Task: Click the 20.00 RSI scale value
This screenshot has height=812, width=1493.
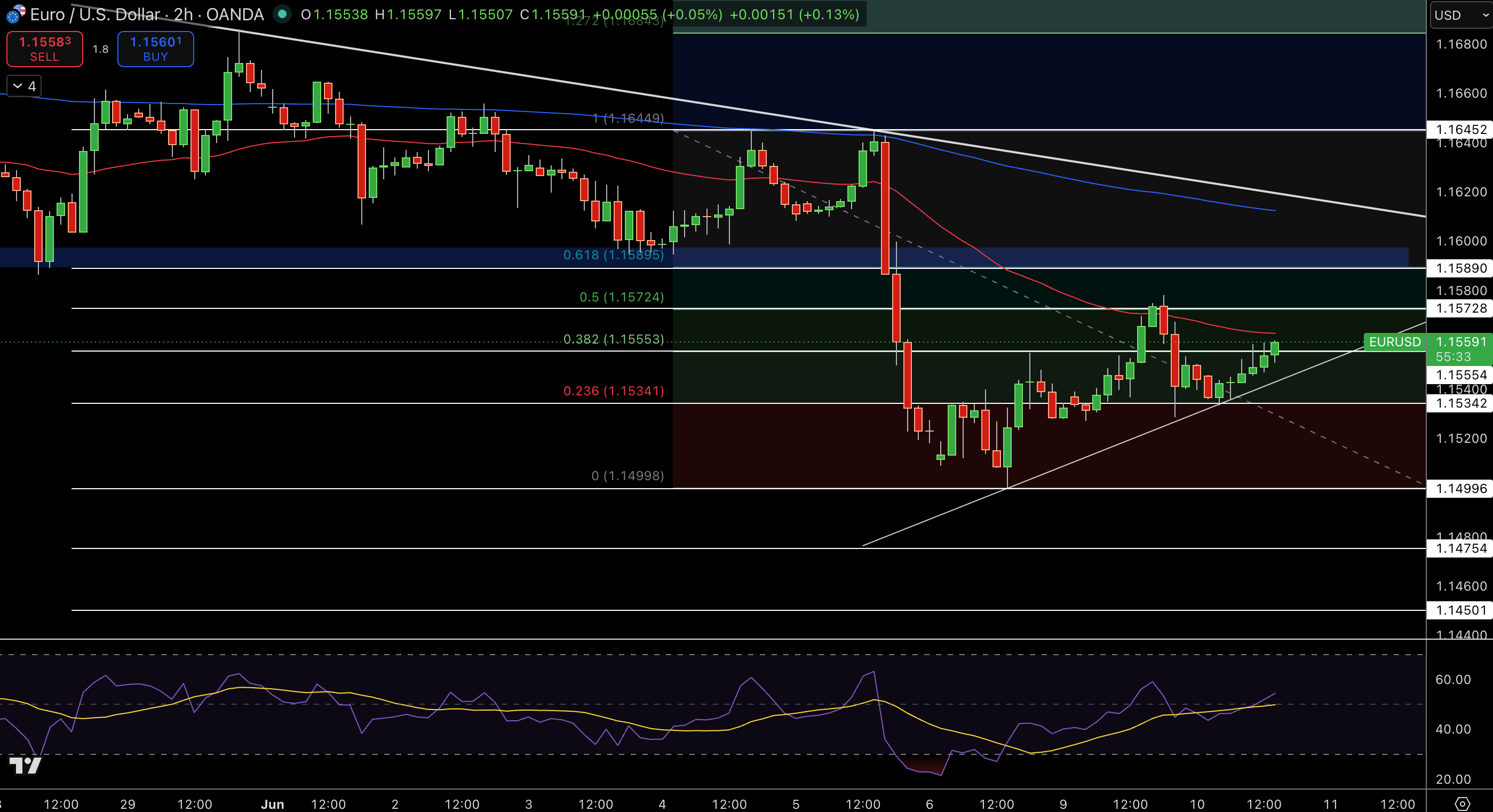Action: (1453, 779)
